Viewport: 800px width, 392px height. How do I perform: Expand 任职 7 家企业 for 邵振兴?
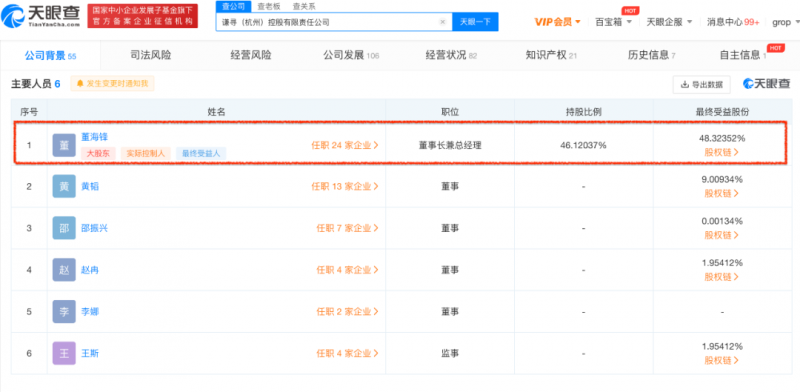coord(347,228)
